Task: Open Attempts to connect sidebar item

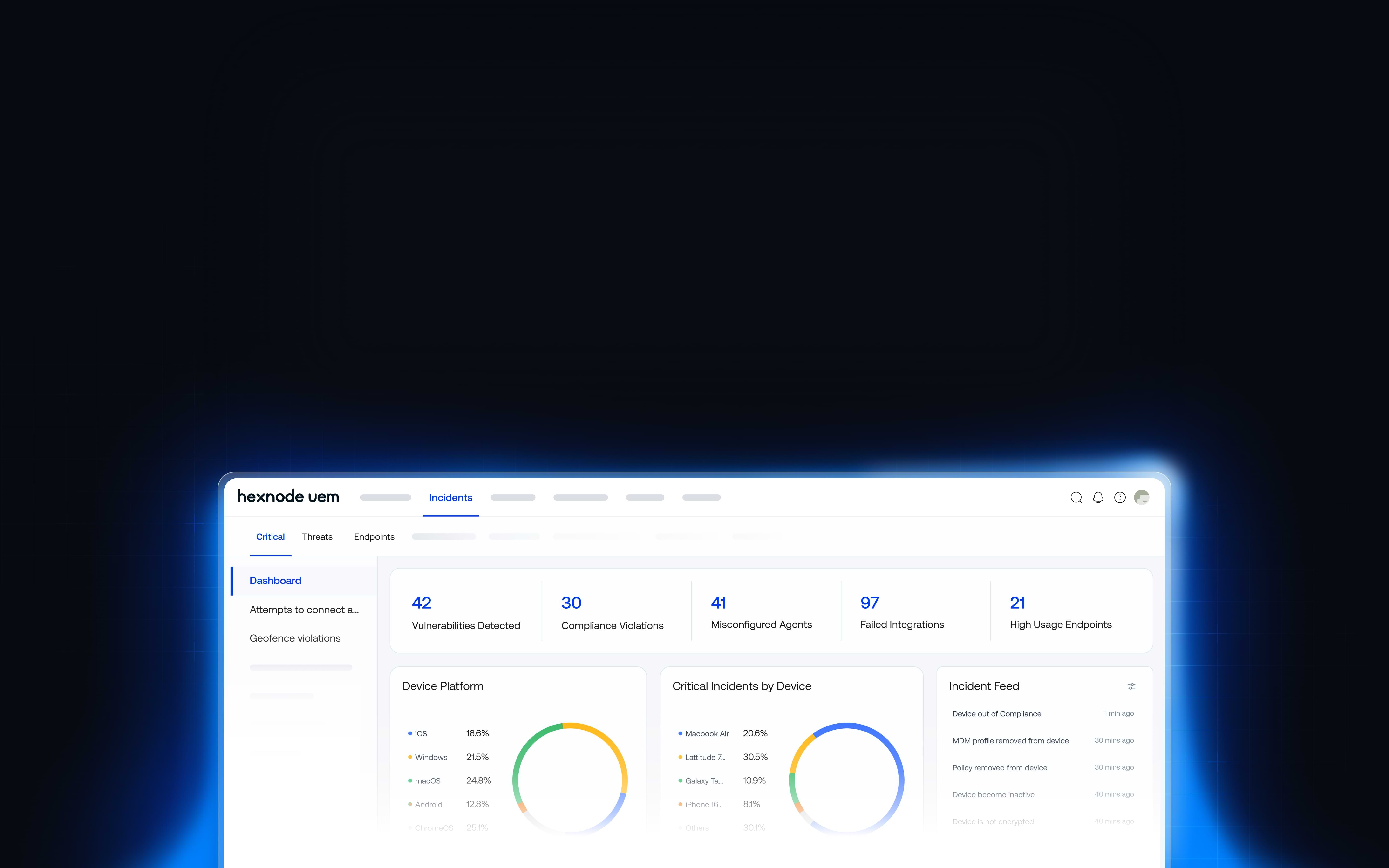Action: pyautogui.click(x=304, y=610)
